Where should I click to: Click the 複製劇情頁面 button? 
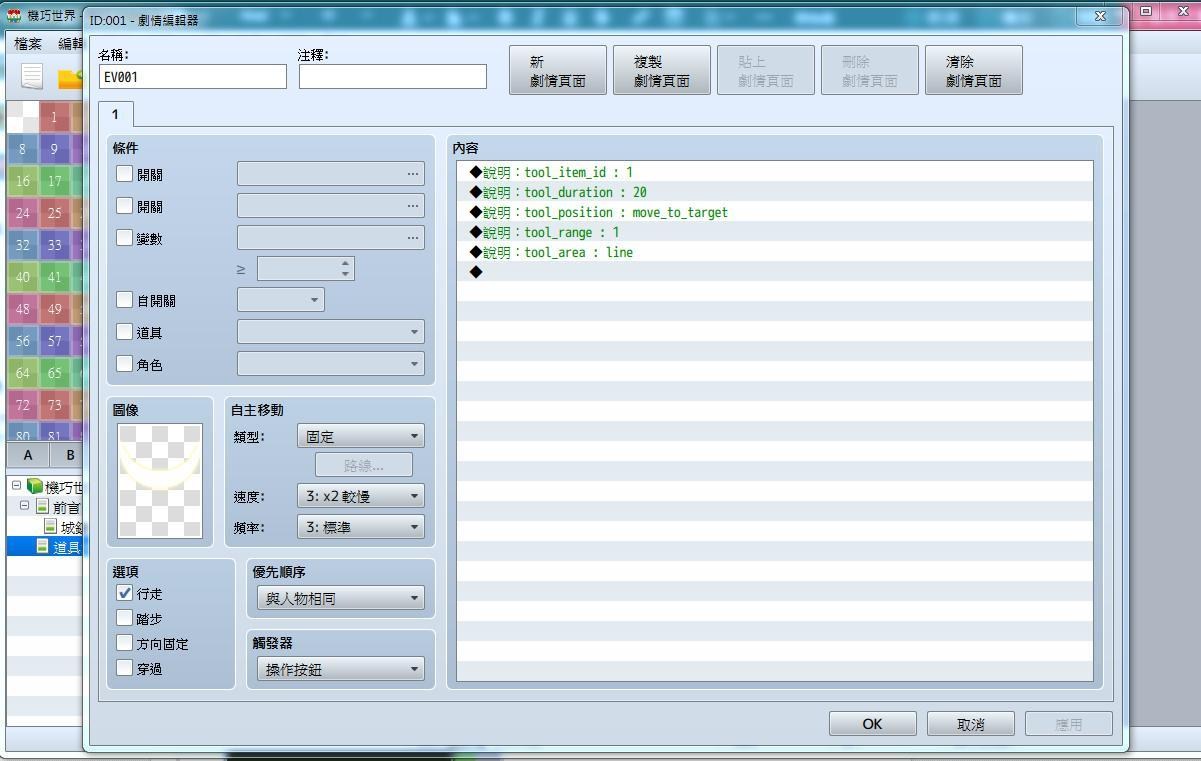(x=662, y=70)
